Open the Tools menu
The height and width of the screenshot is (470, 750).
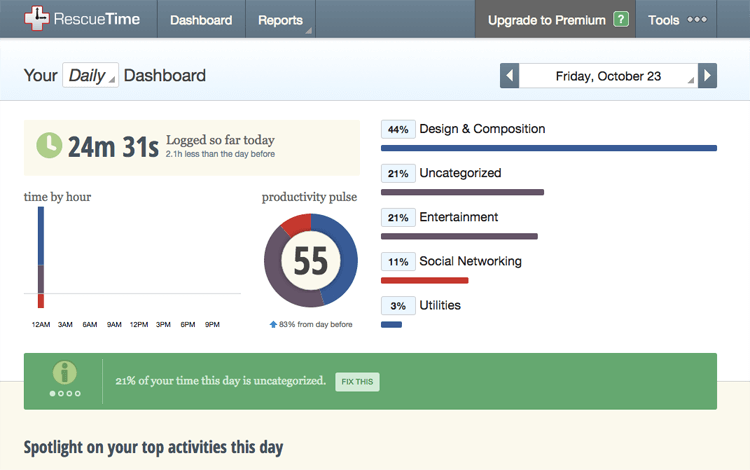[676, 20]
